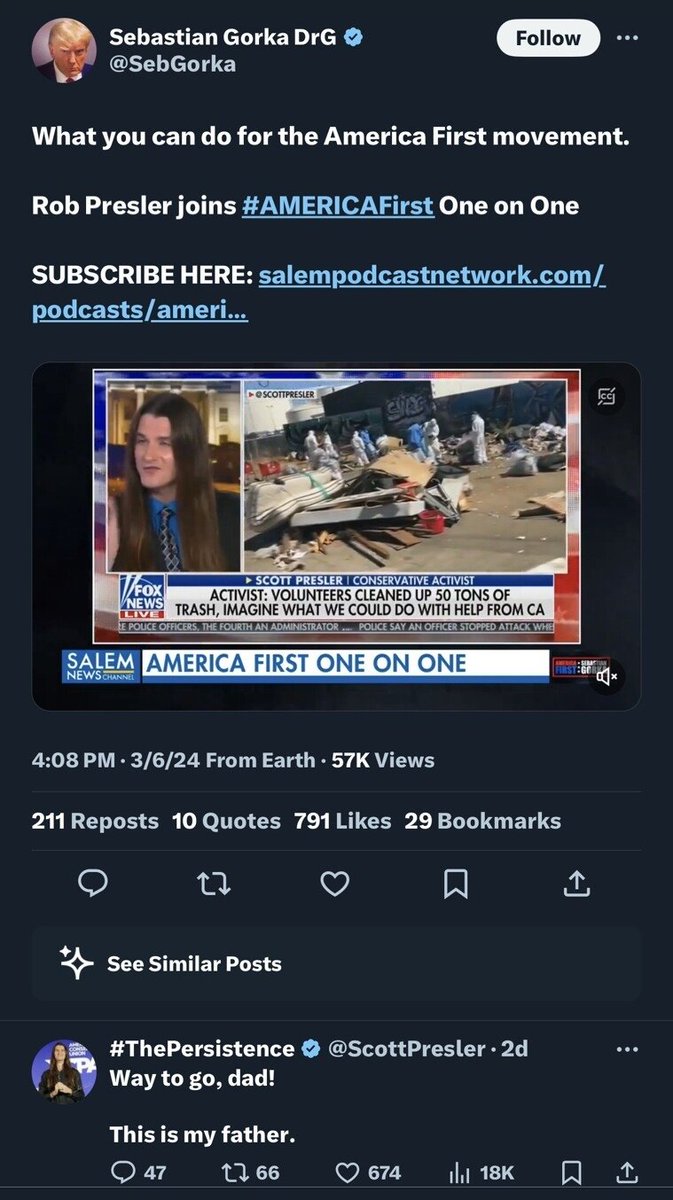The width and height of the screenshot is (673, 1200).
Task: Share the main post
Action: (x=579, y=883)
